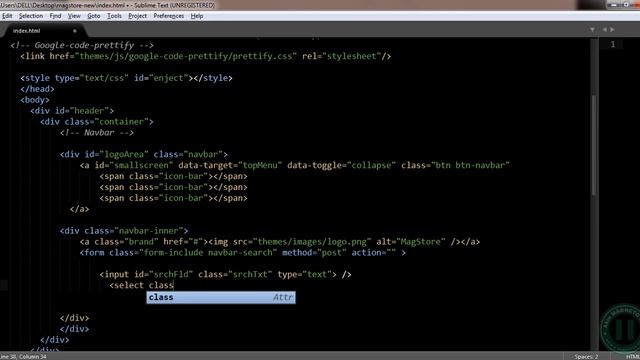Open the View menu
This screenshot has width=640, height=360.
[x=74, y=16]
